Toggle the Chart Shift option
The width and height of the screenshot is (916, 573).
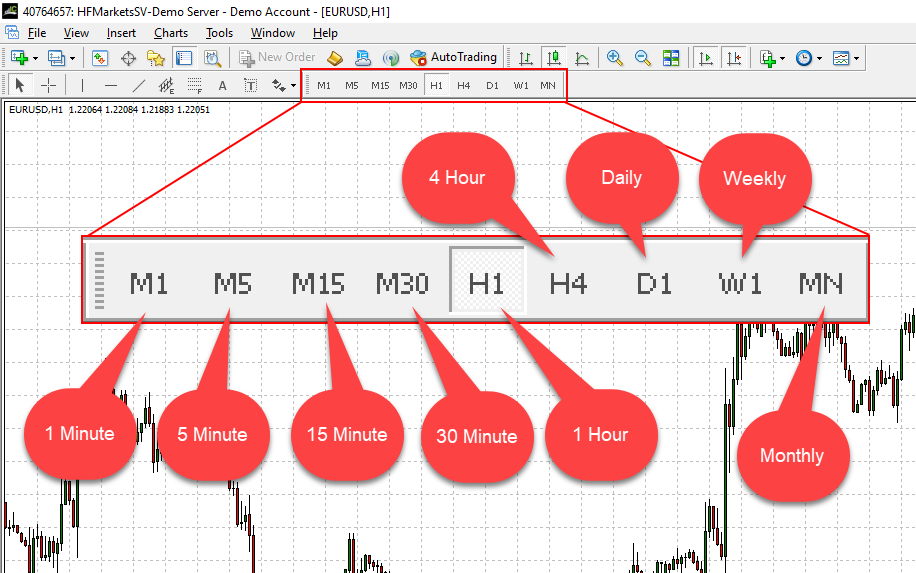(x=735, y=58)
